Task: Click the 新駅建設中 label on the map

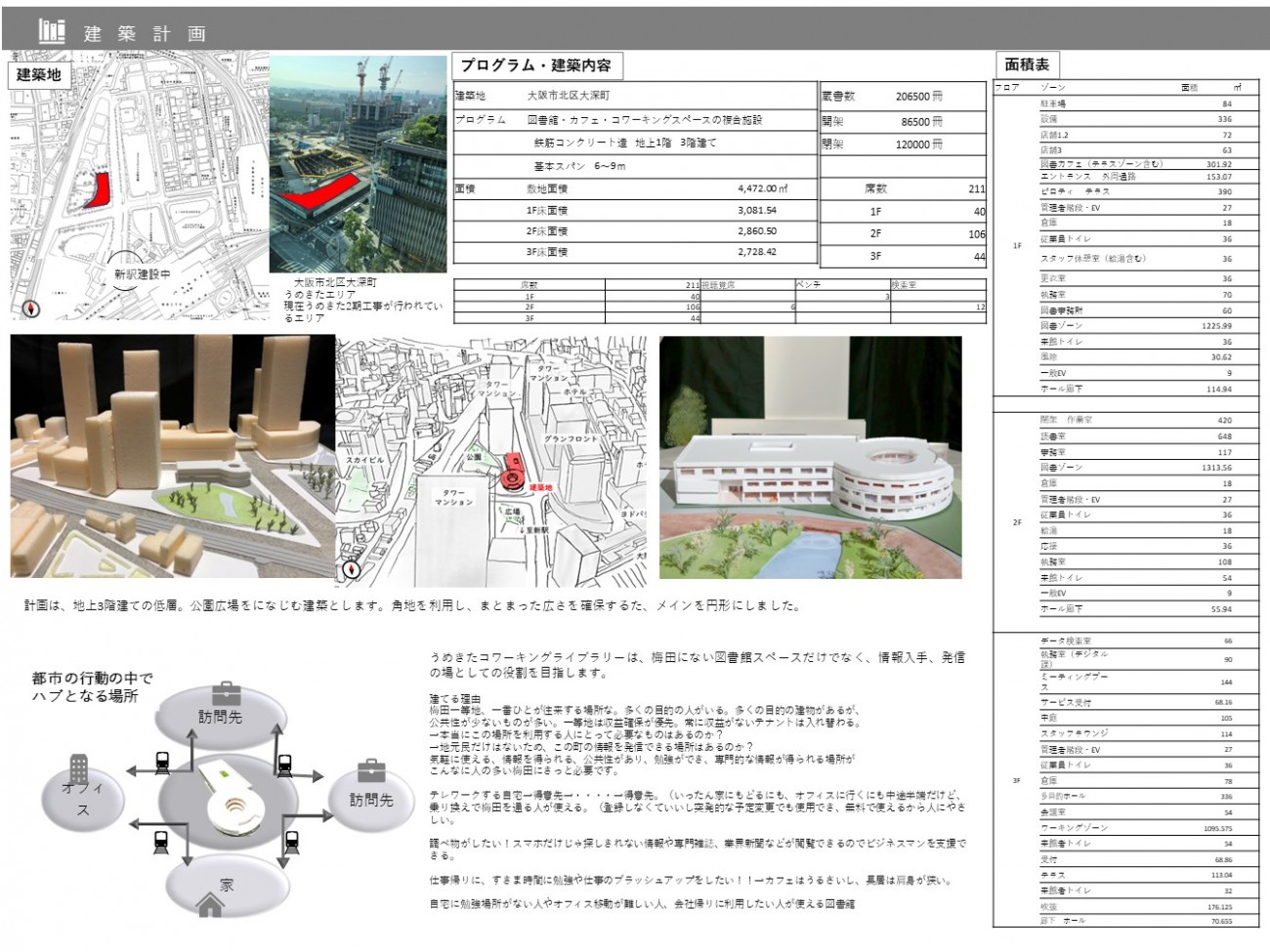Action: pyautogui.click(x=143, y=274)
